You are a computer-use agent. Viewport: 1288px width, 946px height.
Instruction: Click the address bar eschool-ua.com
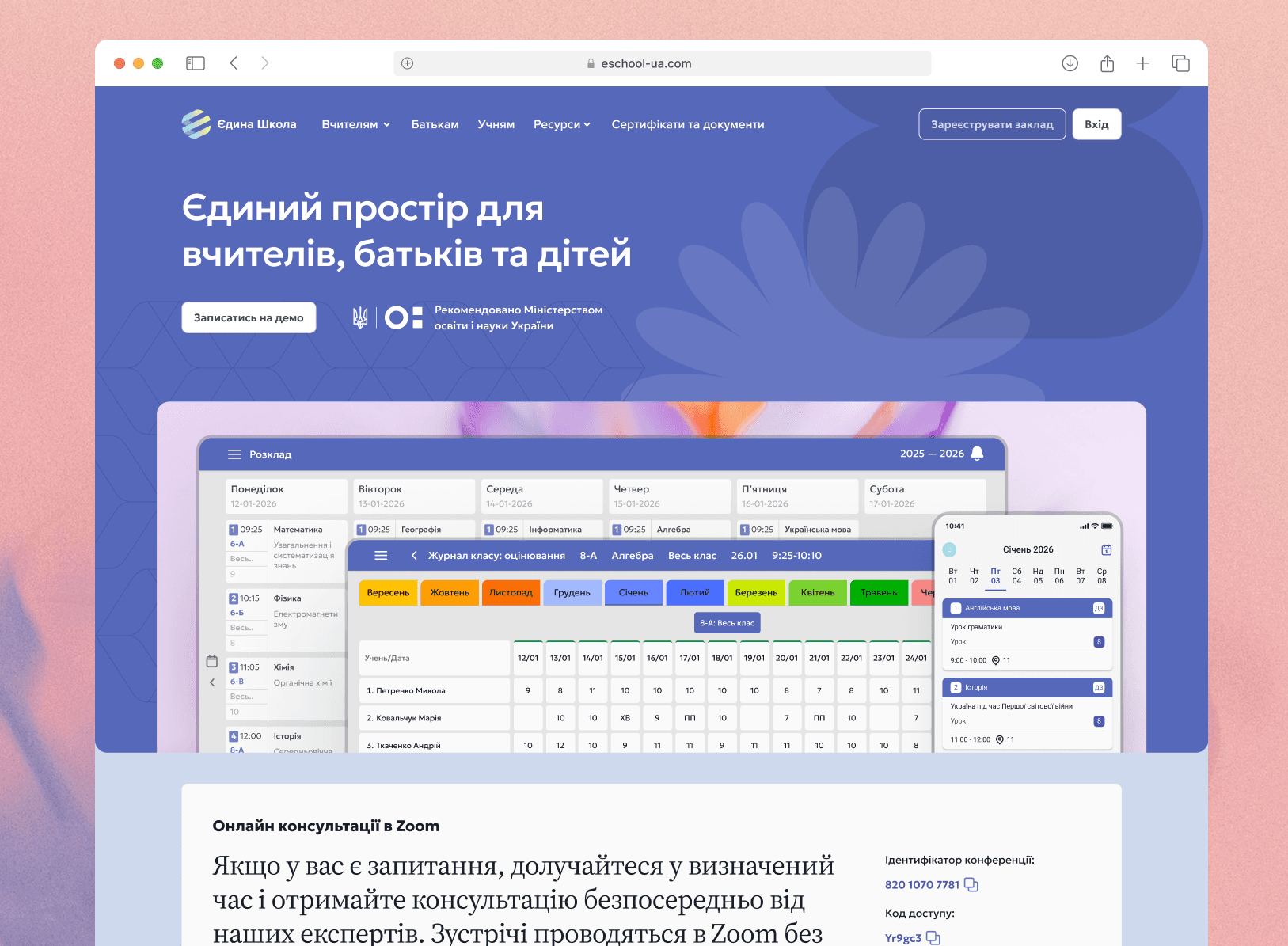pyautogui.click(x=663, y=63)
